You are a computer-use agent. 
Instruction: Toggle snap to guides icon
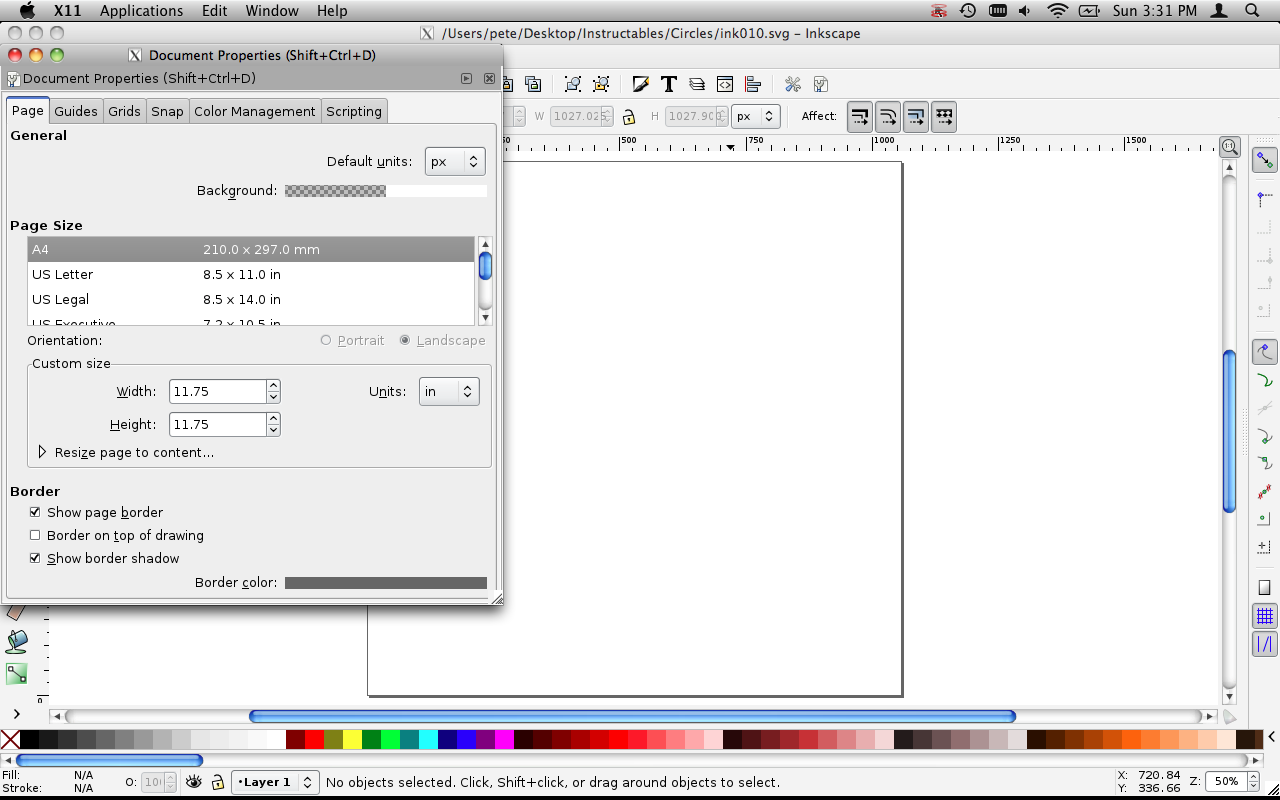click(1264, 644)
